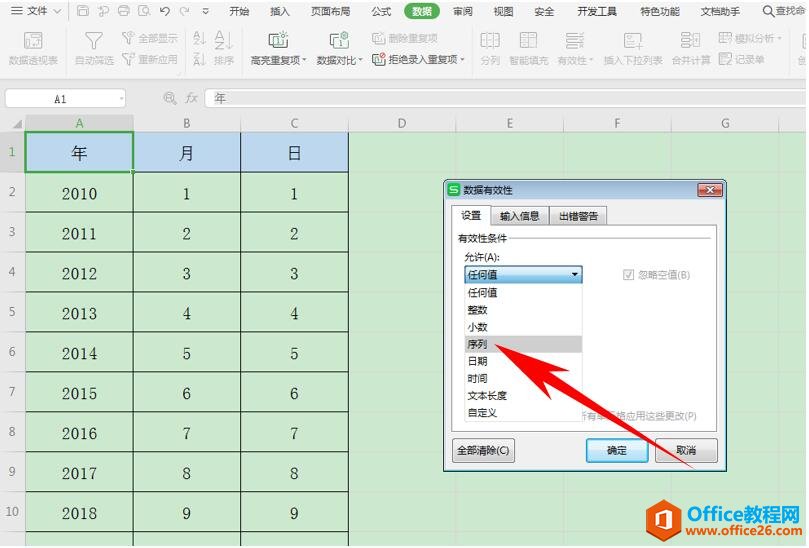Click the 全部清除(C) button
Viewport: 809px width, 548px height.
coord(484,451)
